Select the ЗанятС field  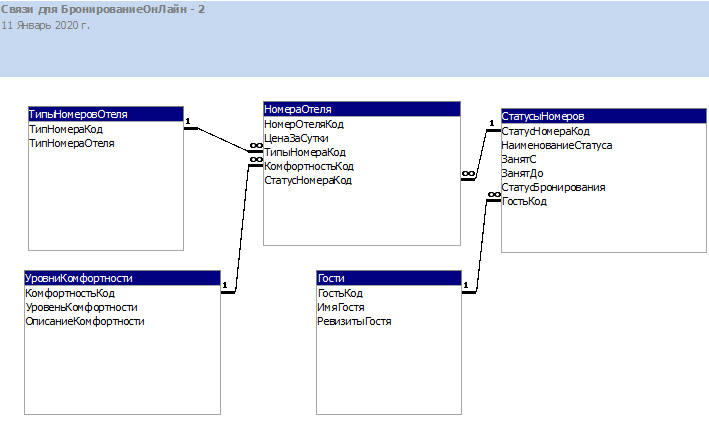pyautogui.click(x=519, y=159)
